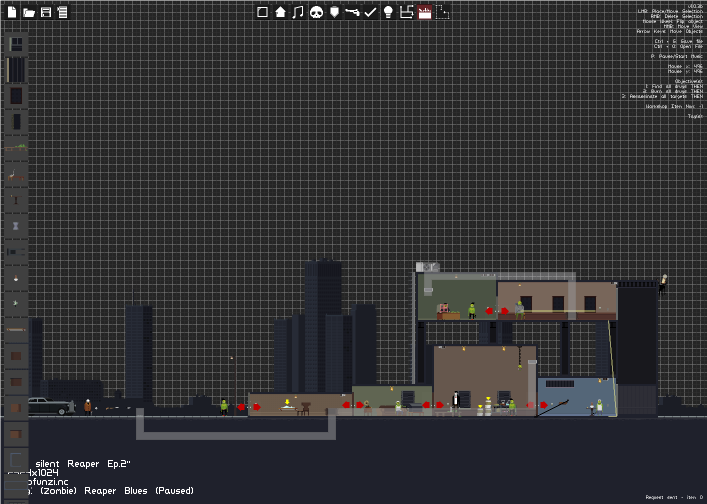
Task: Open the checkmark objectives category
Action: [x=370, y=12]
